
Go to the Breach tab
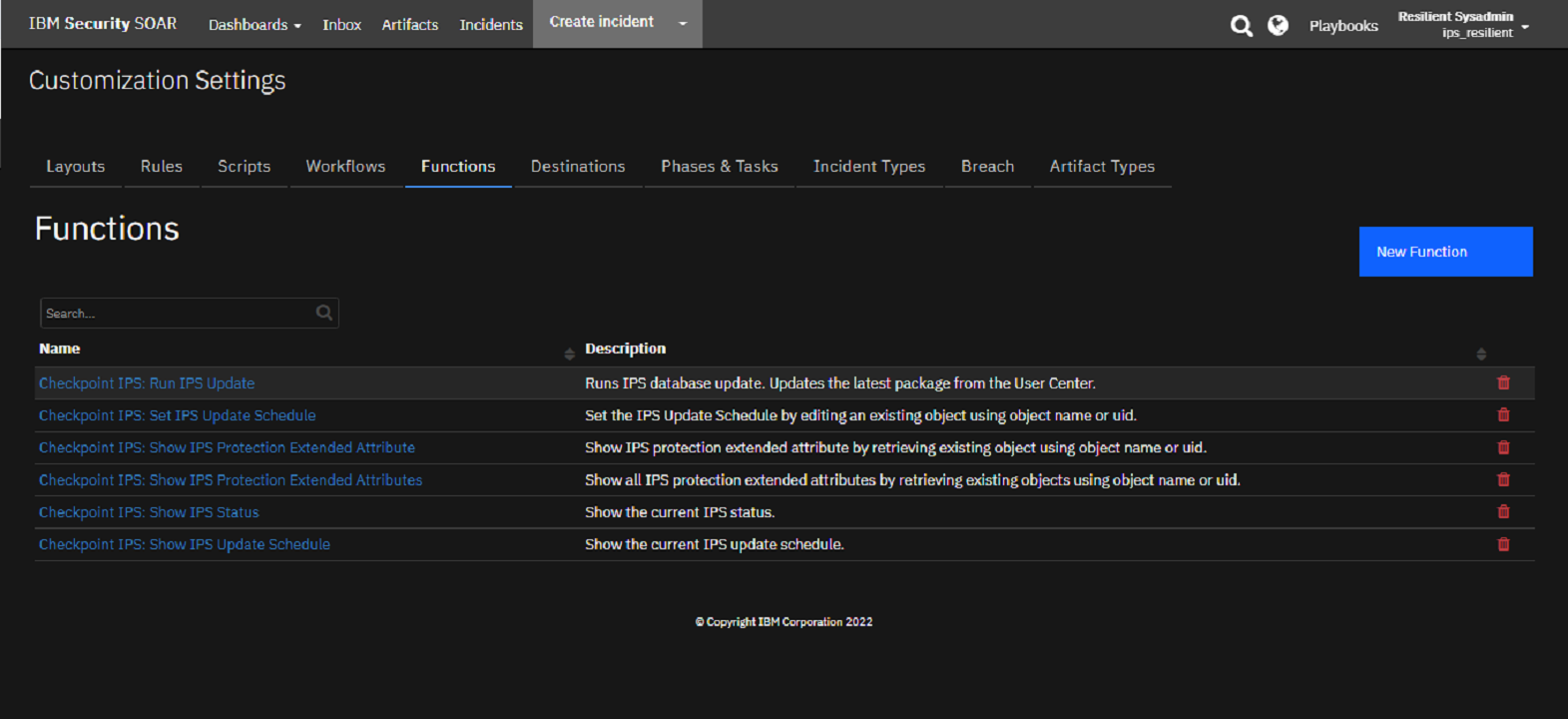(988, 166)
